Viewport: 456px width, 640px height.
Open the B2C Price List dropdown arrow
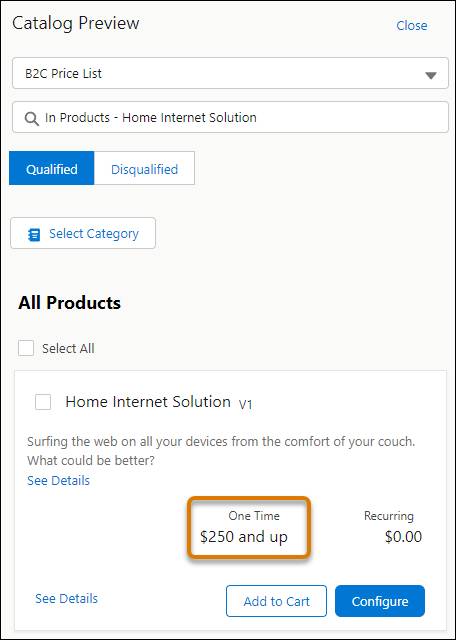pyautogui.click(x=431, y=76)
